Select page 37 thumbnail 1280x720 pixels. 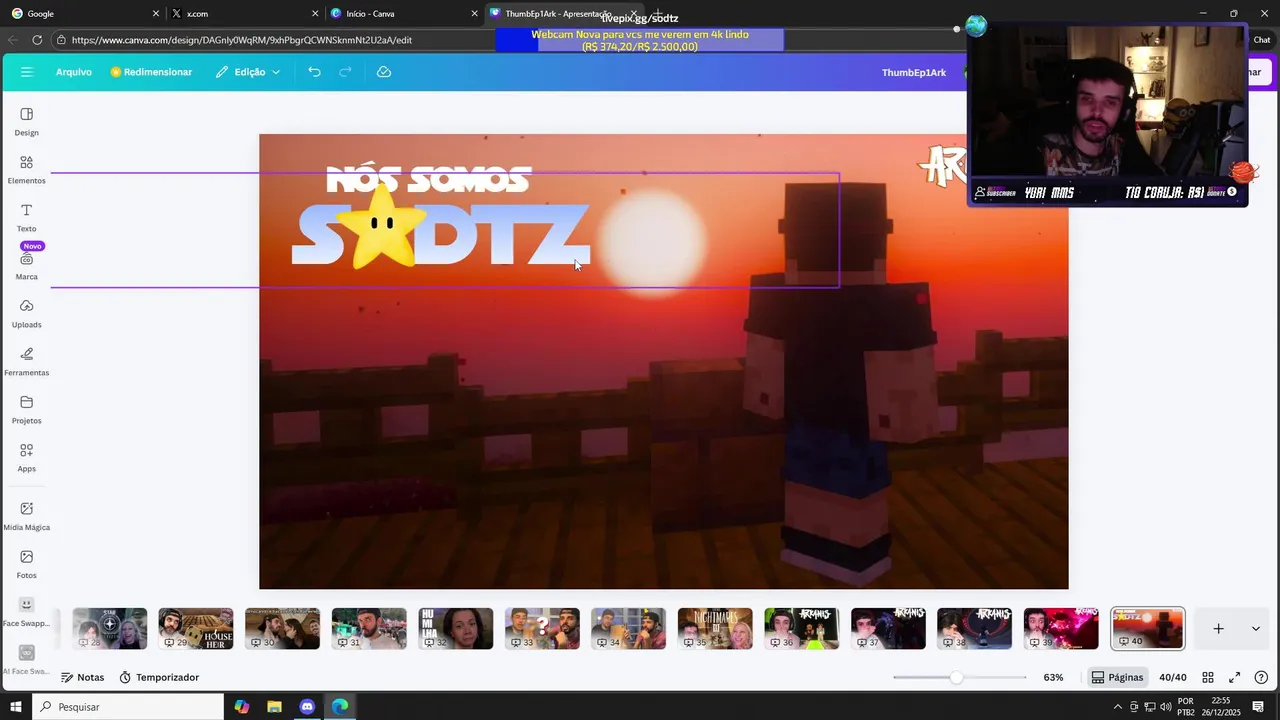888,628
